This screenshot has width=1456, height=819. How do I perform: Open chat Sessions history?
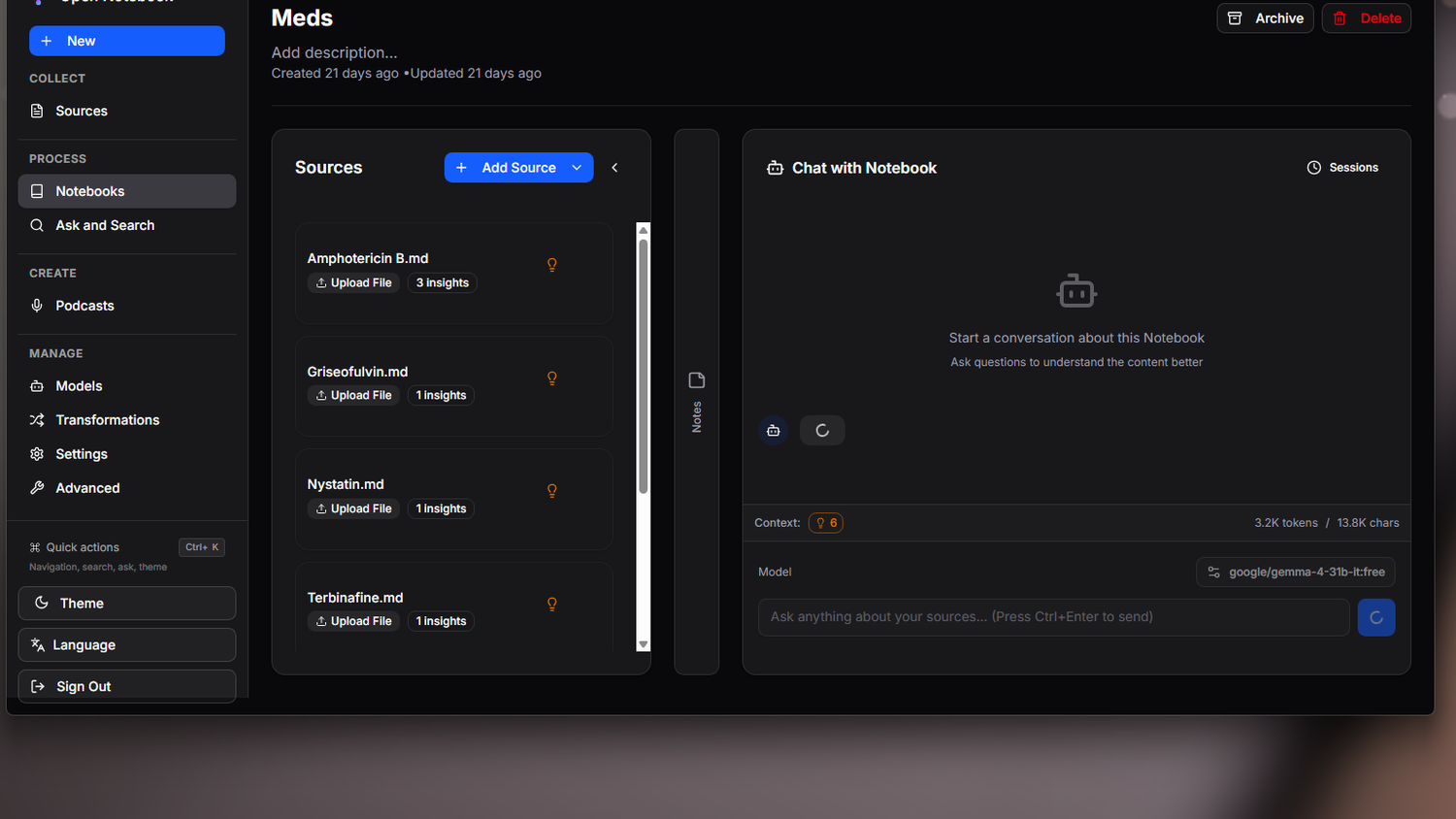1343,168
